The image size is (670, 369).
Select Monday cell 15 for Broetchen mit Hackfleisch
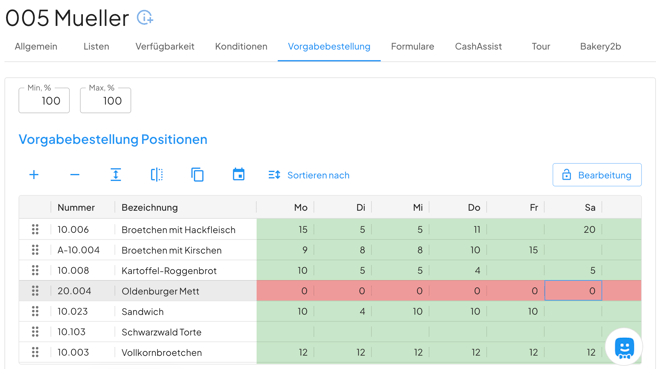click(x=285, y=229)
